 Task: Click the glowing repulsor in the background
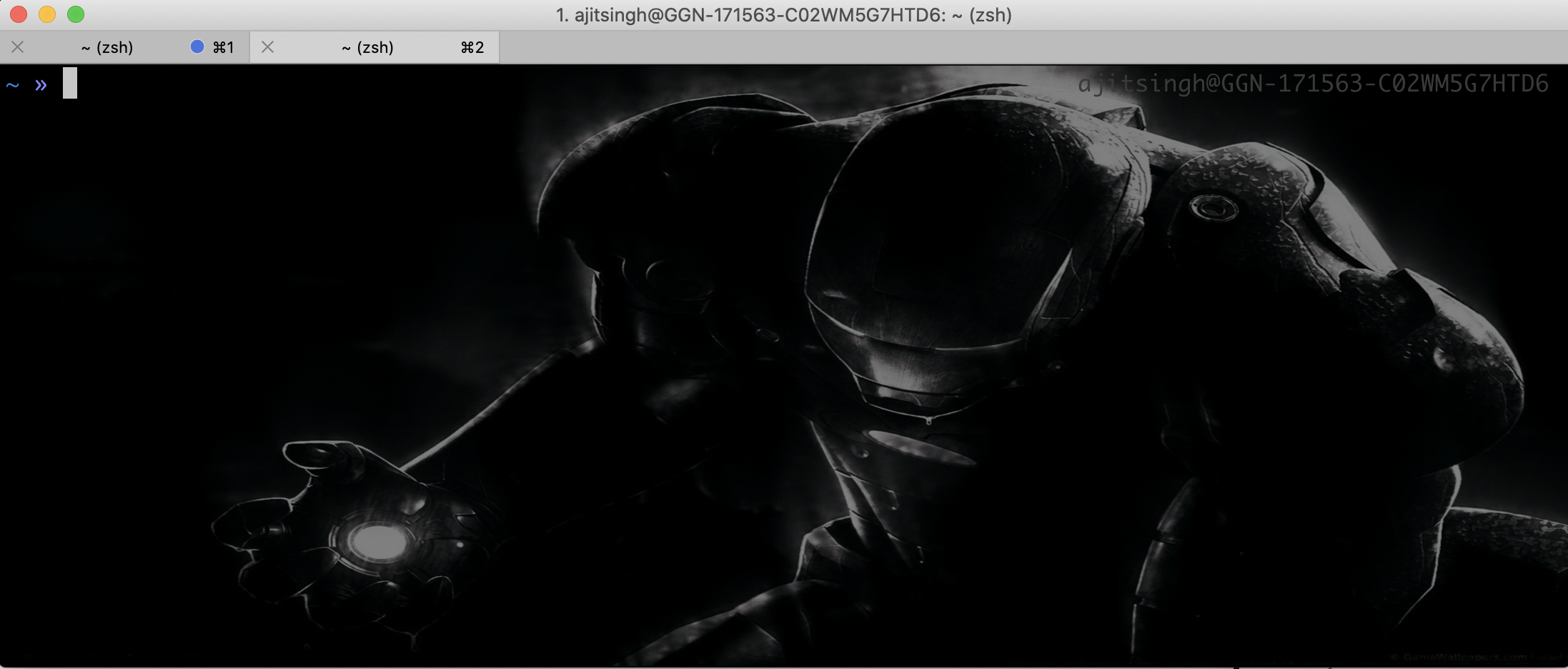point(377,541)
